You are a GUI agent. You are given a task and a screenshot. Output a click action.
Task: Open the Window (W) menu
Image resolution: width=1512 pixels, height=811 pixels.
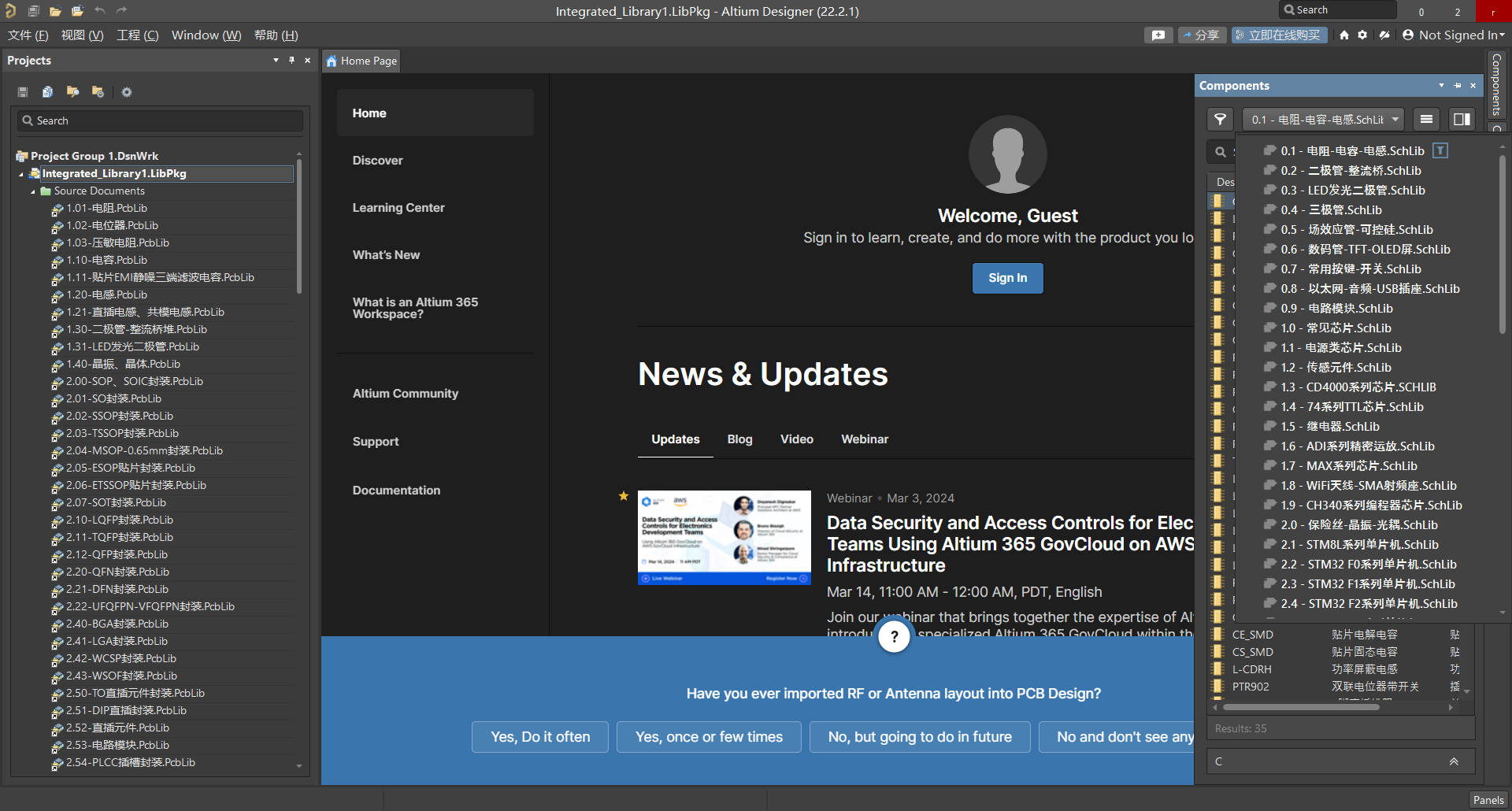tap(206, 35)
